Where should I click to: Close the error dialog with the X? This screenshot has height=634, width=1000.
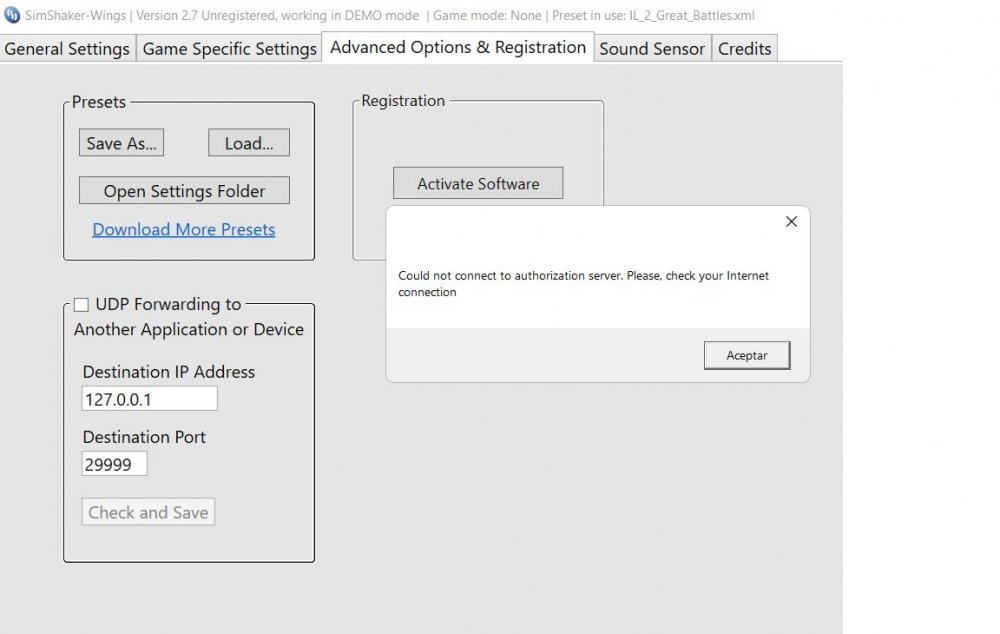click(x=791, y=222)
